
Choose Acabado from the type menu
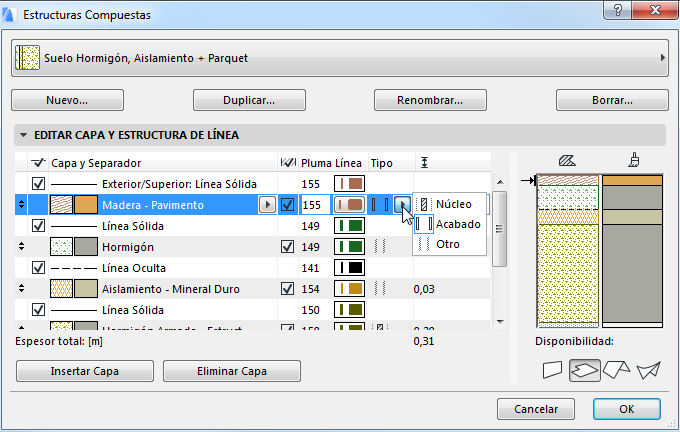pyautogui.click(x=449, y=224)
